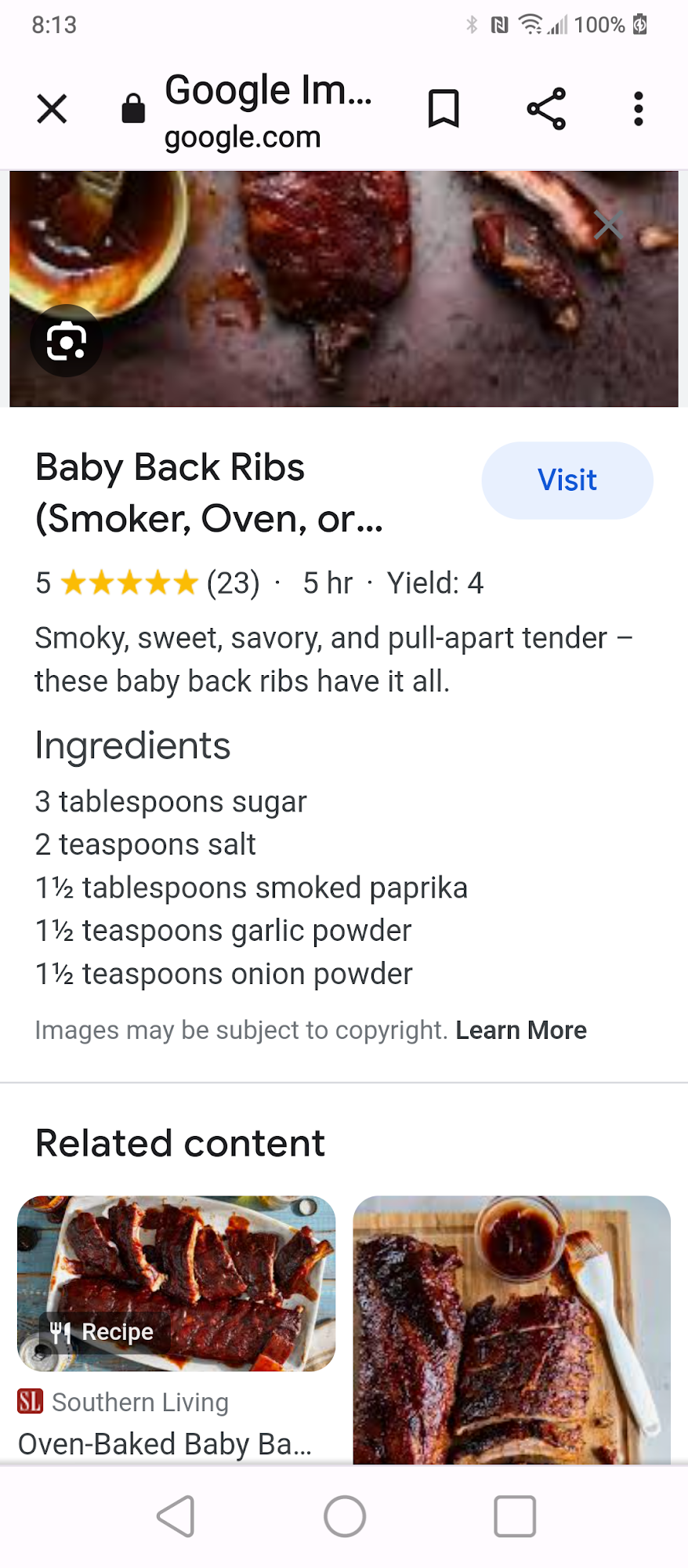Go to Android home screen
This screenshot has height=1568, width=688.
click(x=345, y=1516)
